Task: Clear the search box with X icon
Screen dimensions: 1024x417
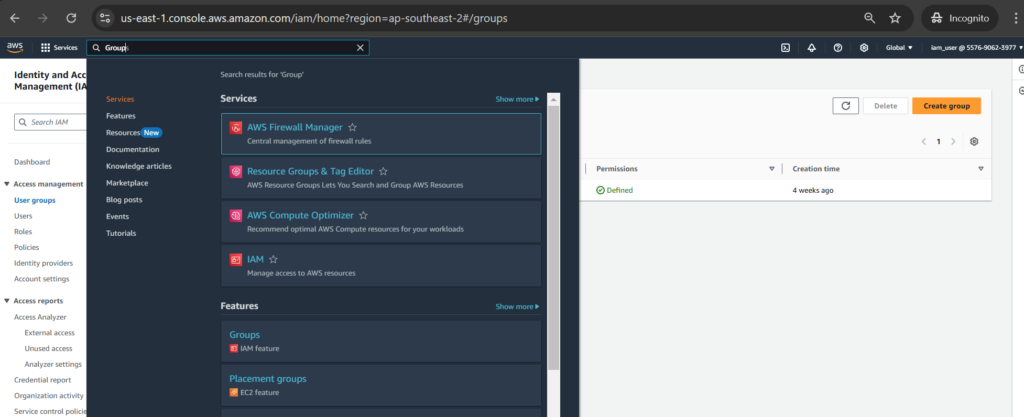Action: (x=360, y=48)
